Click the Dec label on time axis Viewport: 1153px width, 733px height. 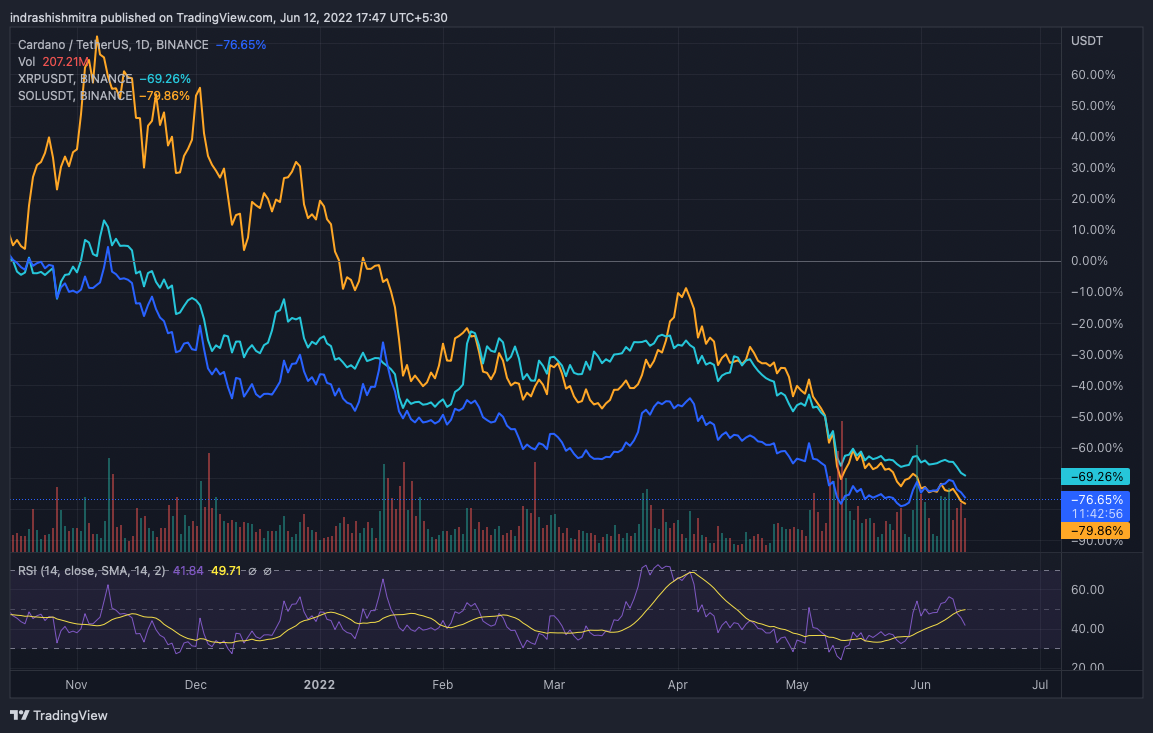point(196,684)
